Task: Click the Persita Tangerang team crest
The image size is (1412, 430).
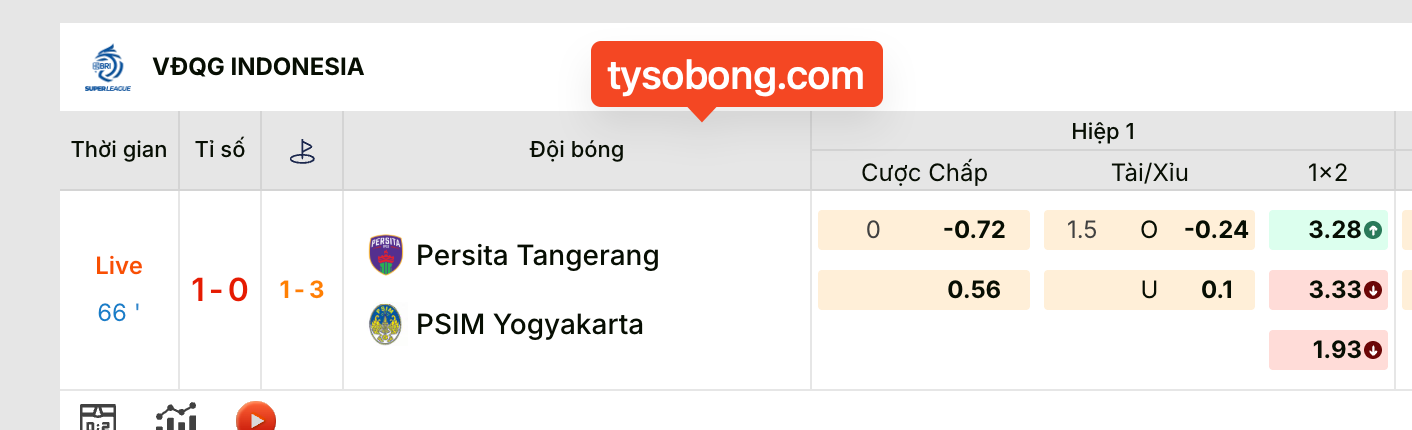Action: click(x=385, y=255)
